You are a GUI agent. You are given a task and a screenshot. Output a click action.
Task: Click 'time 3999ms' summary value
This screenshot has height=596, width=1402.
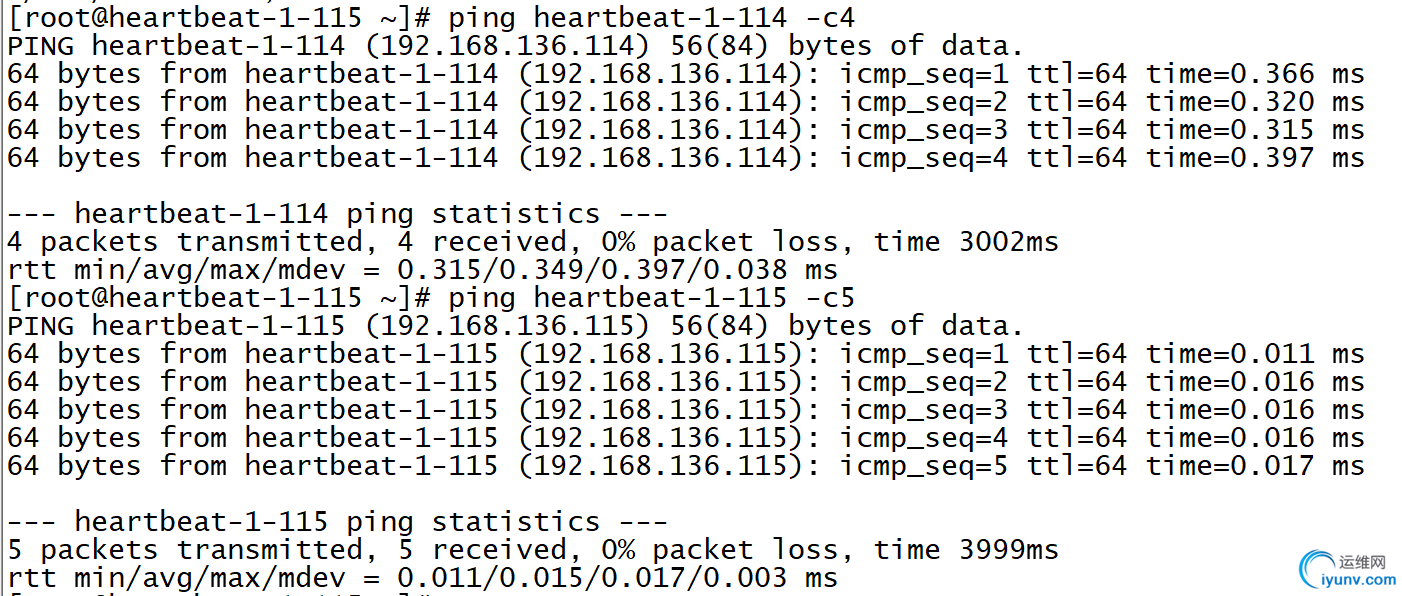[x=966, y=549]
